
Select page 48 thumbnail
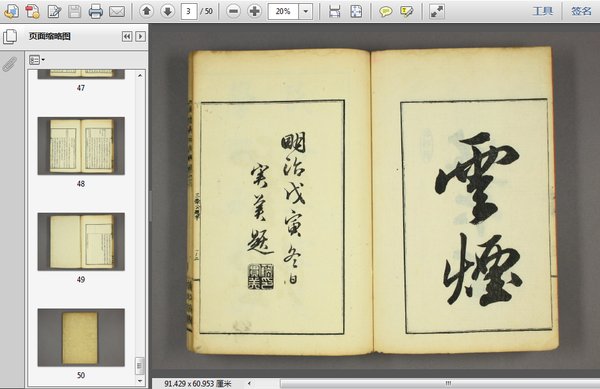pyautogui.click(x=81, y=146)
